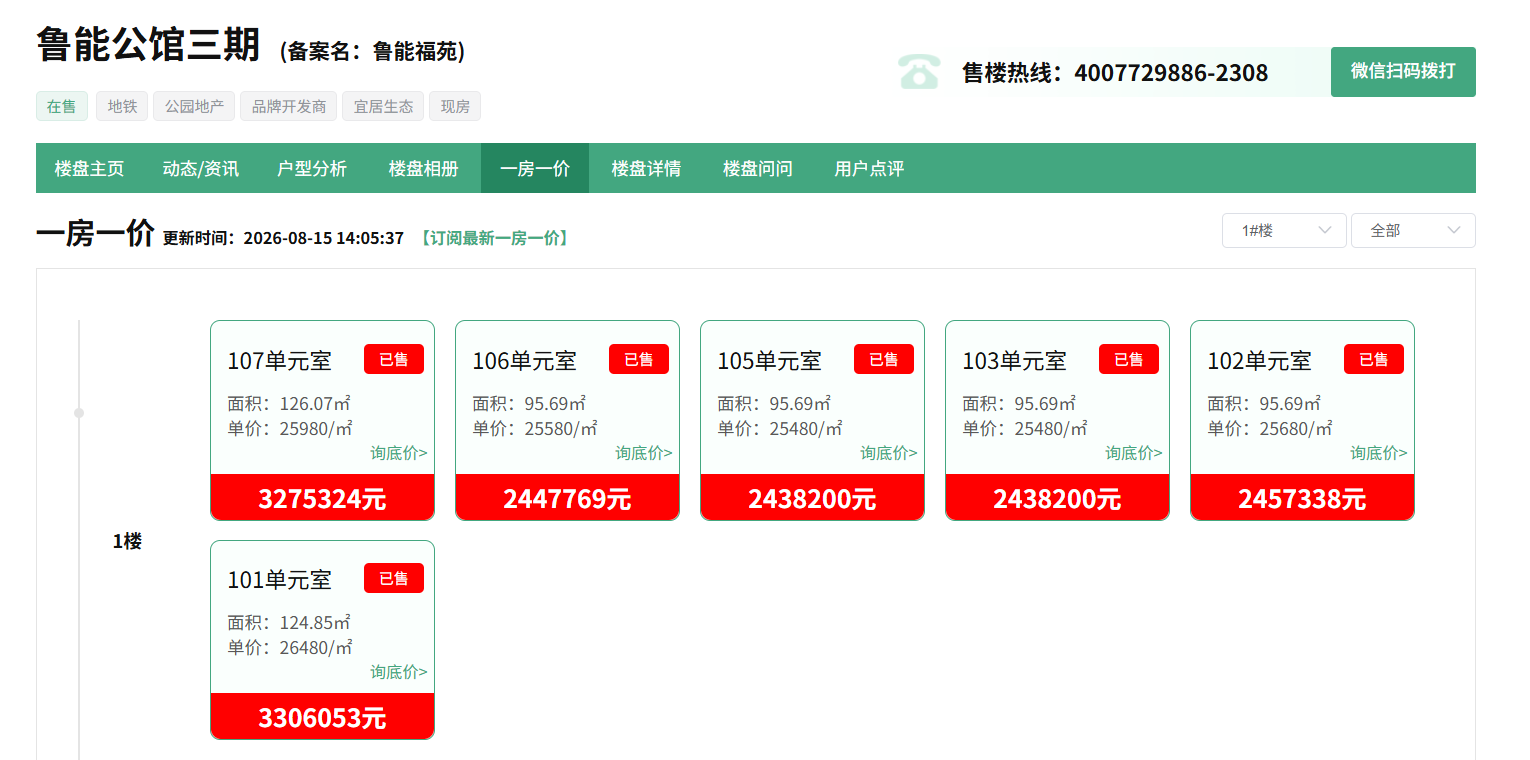
Task: Click the 订阅最新一房一价 link
Action: click(x=494, y=238)
